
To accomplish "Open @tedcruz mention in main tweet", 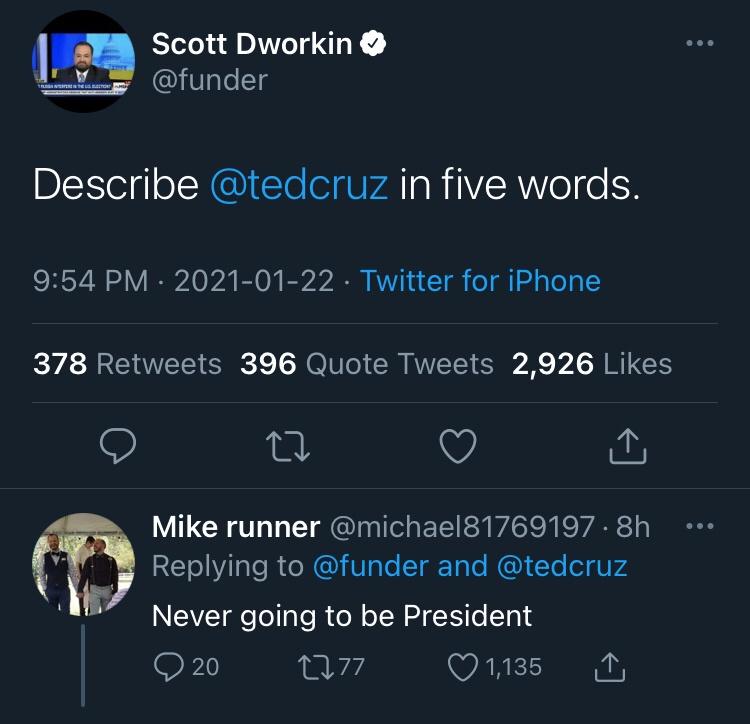I will click(x=299, y=185).
